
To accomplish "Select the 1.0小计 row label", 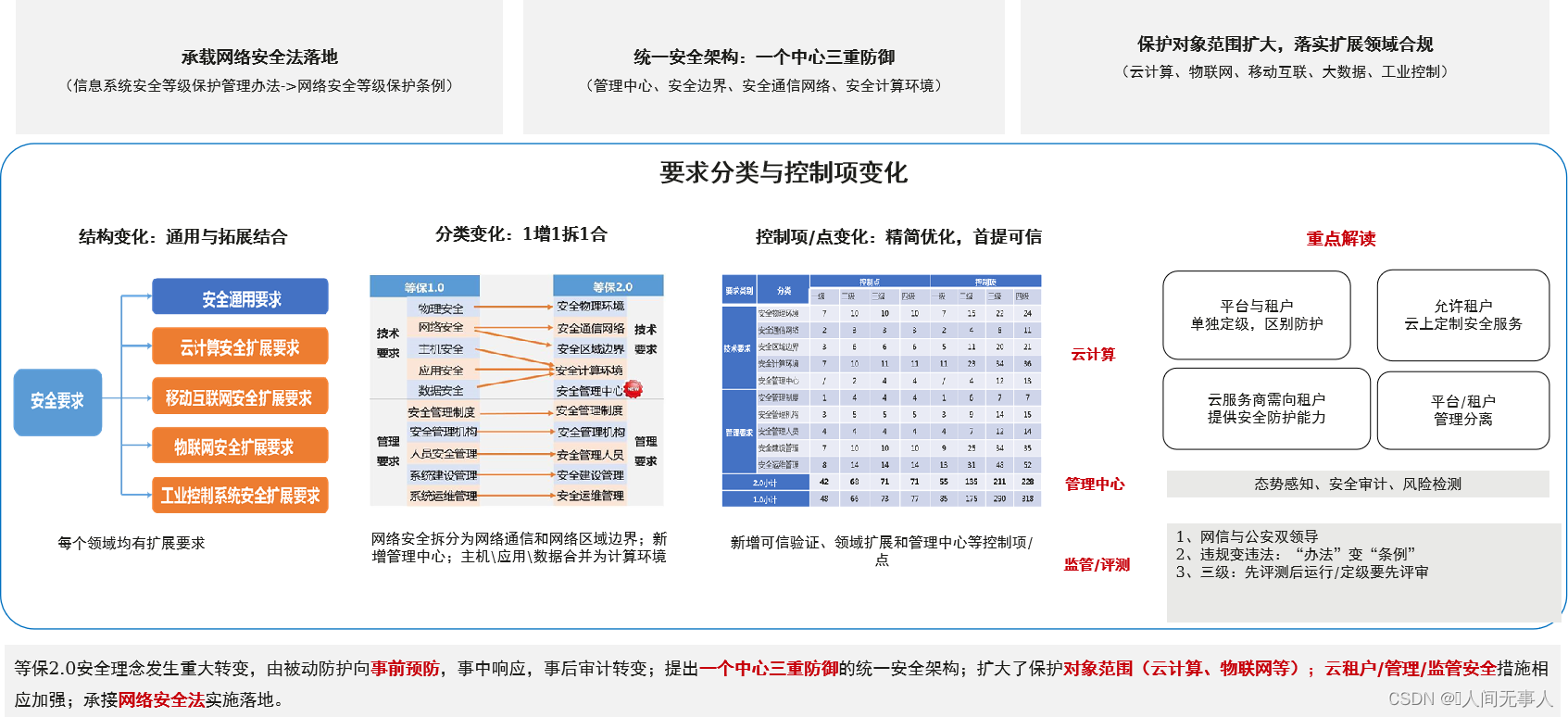I will (766, 498).
